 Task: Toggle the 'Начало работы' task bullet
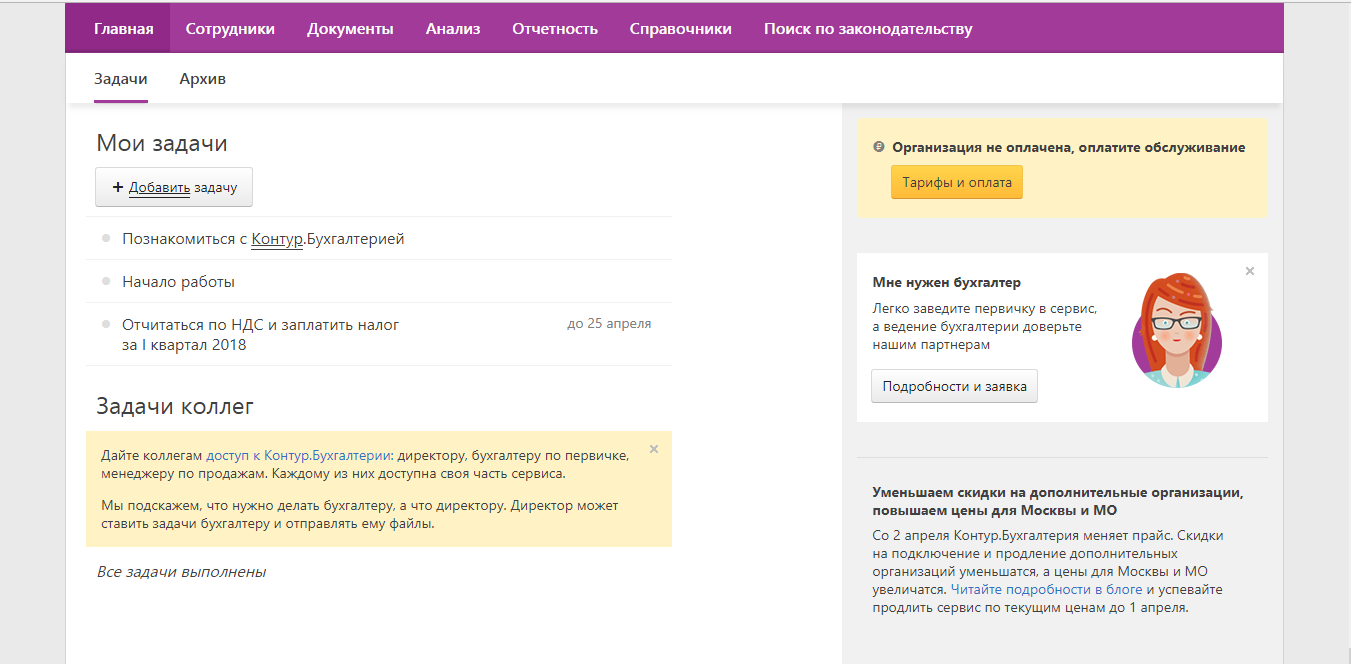click(x=106, y=282)
